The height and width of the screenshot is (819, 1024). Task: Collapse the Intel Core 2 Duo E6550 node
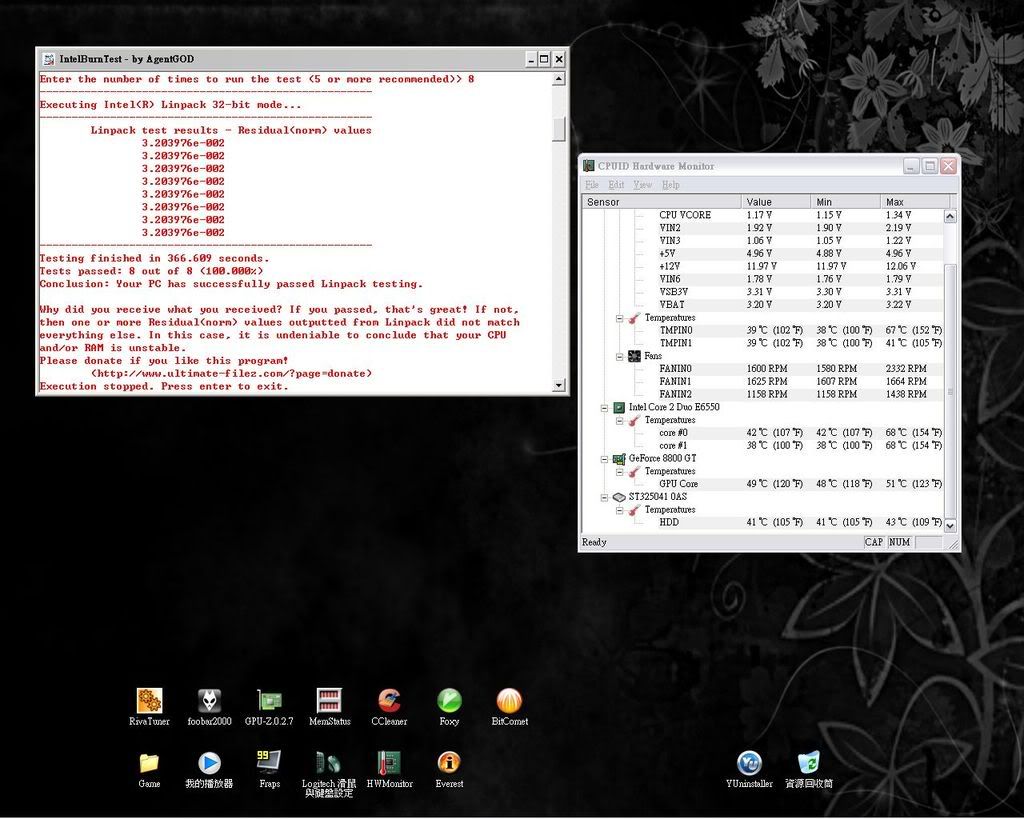tap(605, 408)
